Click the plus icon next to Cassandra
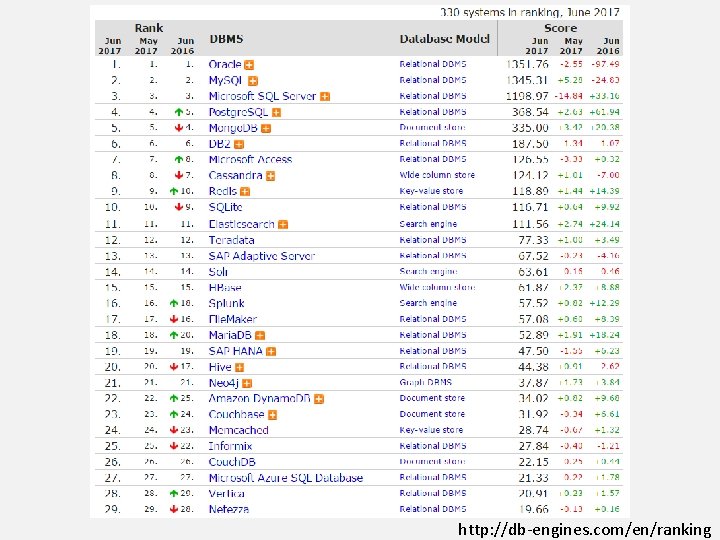The width and height of the screenshot is (720, 540). tap(270, 176)
